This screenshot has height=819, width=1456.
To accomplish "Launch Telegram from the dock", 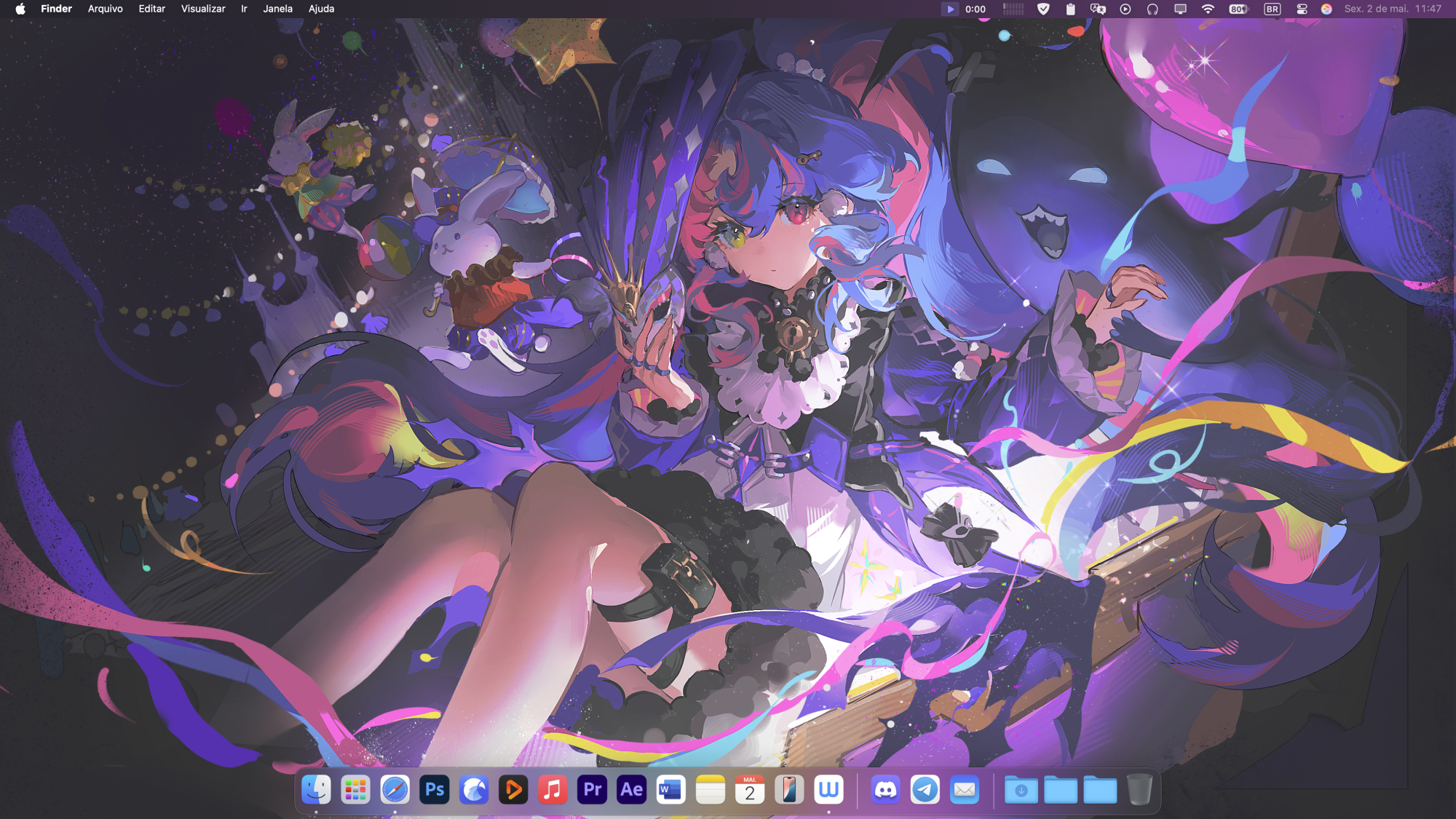I will click(x=925, y=790).
